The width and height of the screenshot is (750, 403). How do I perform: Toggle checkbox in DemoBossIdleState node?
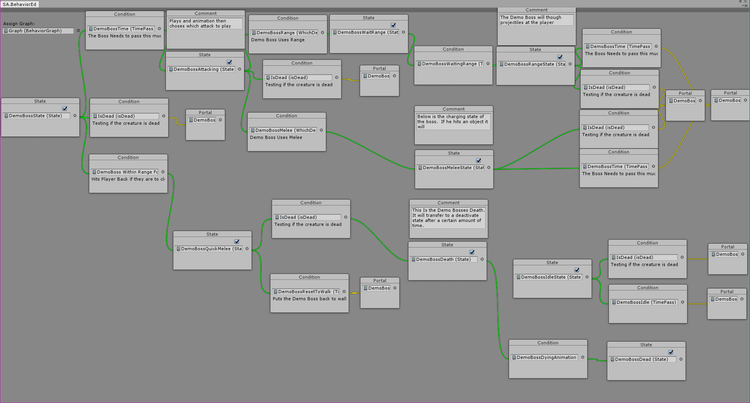click(x=577, y=270)
